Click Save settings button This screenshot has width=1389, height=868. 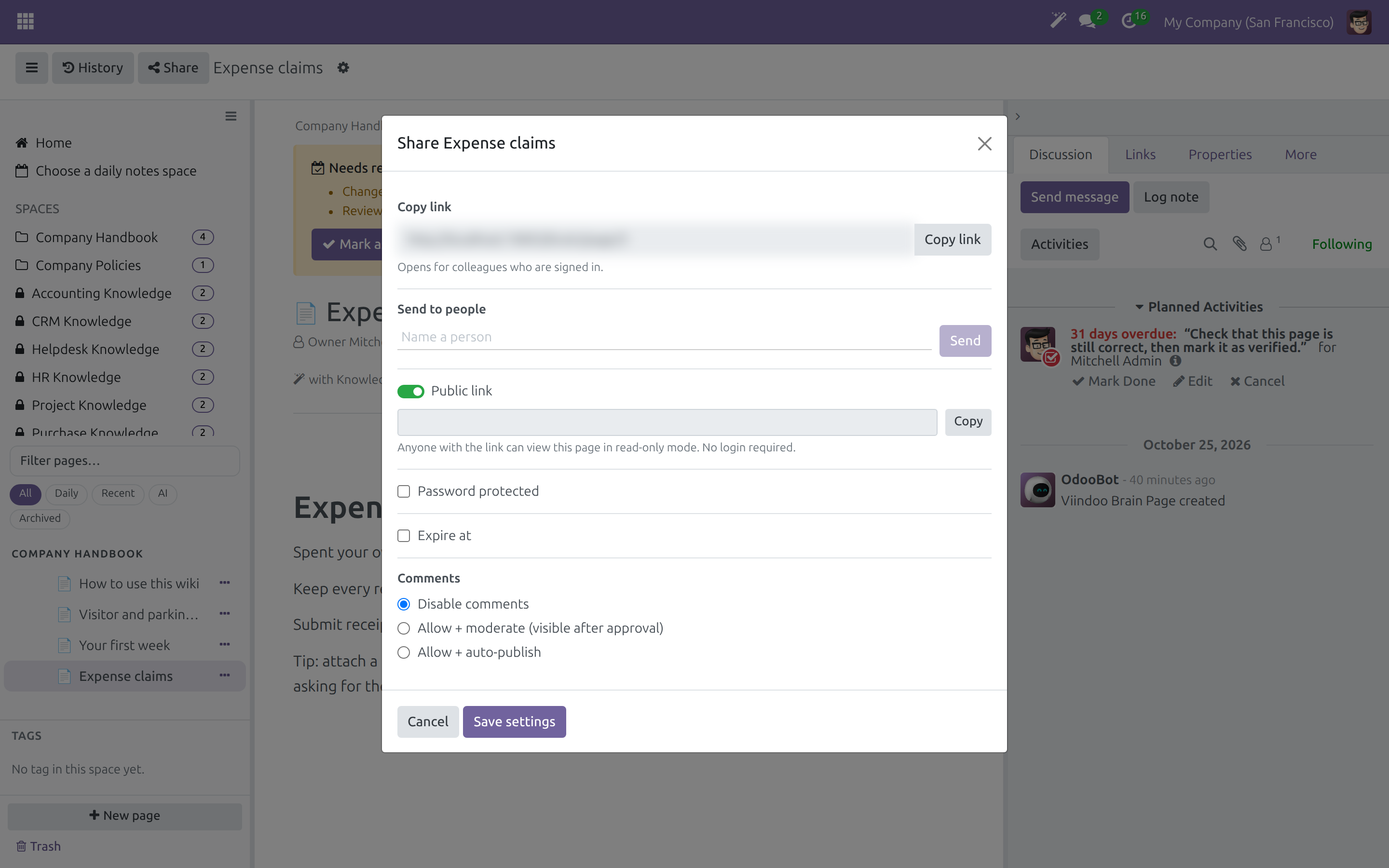coord(514,721)
